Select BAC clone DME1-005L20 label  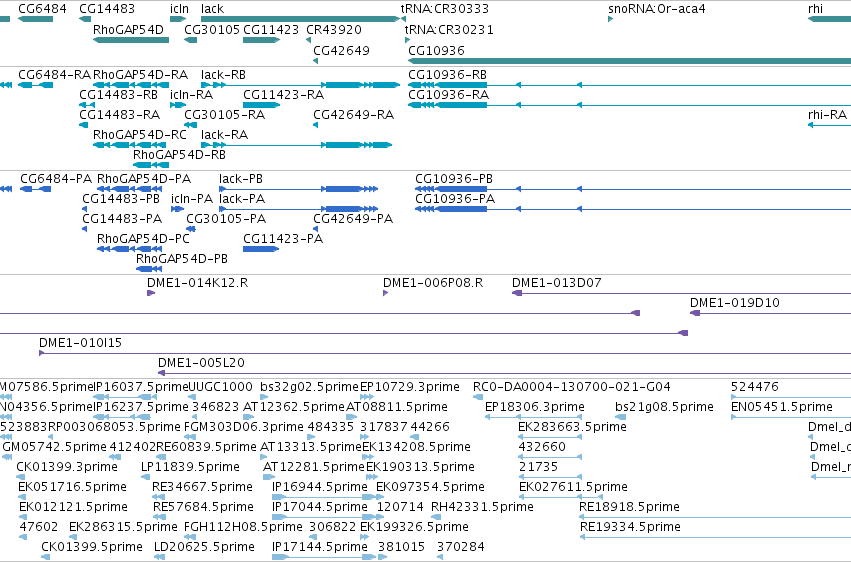coord(201,363)
